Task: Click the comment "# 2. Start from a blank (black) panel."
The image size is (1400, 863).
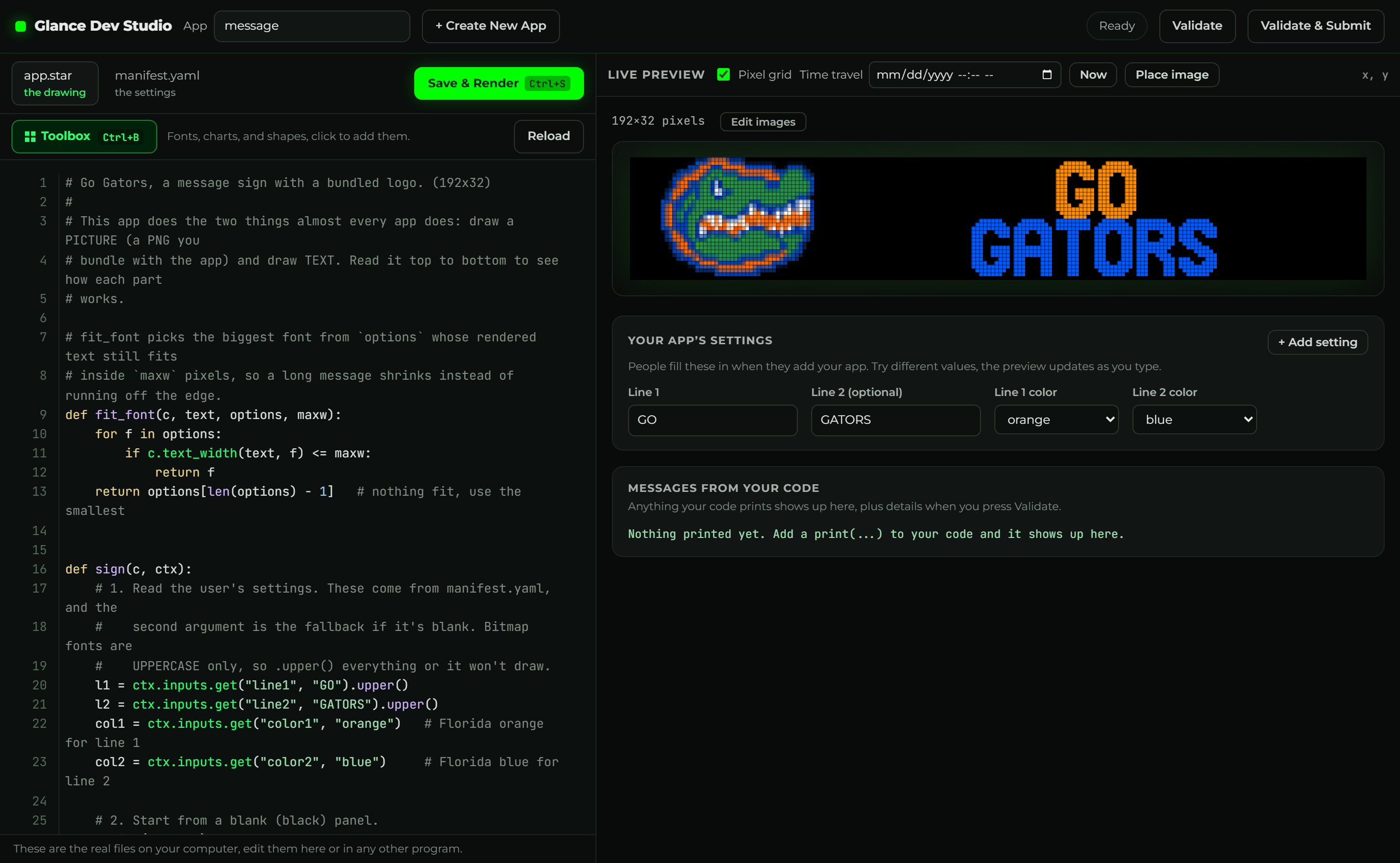Action: tap(236, 820)
